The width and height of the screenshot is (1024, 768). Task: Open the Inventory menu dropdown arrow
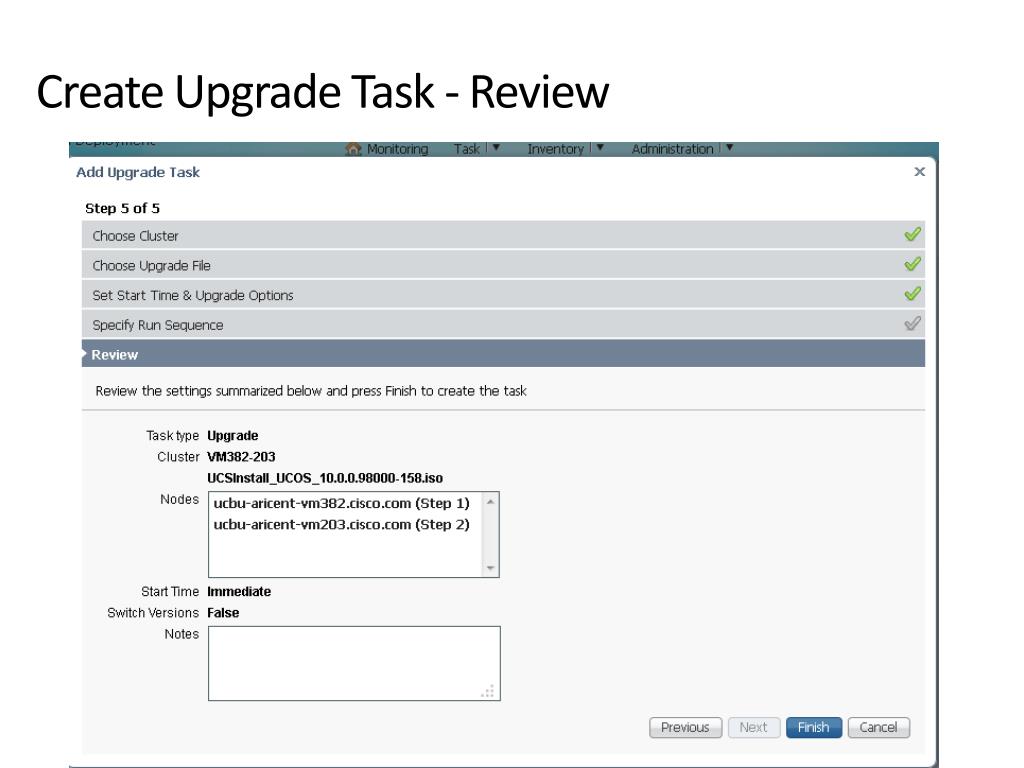coord(600,148)
